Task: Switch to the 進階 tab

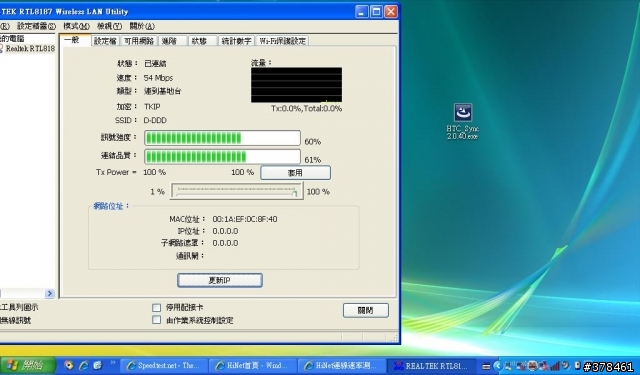Action: [x=172, y=41]
